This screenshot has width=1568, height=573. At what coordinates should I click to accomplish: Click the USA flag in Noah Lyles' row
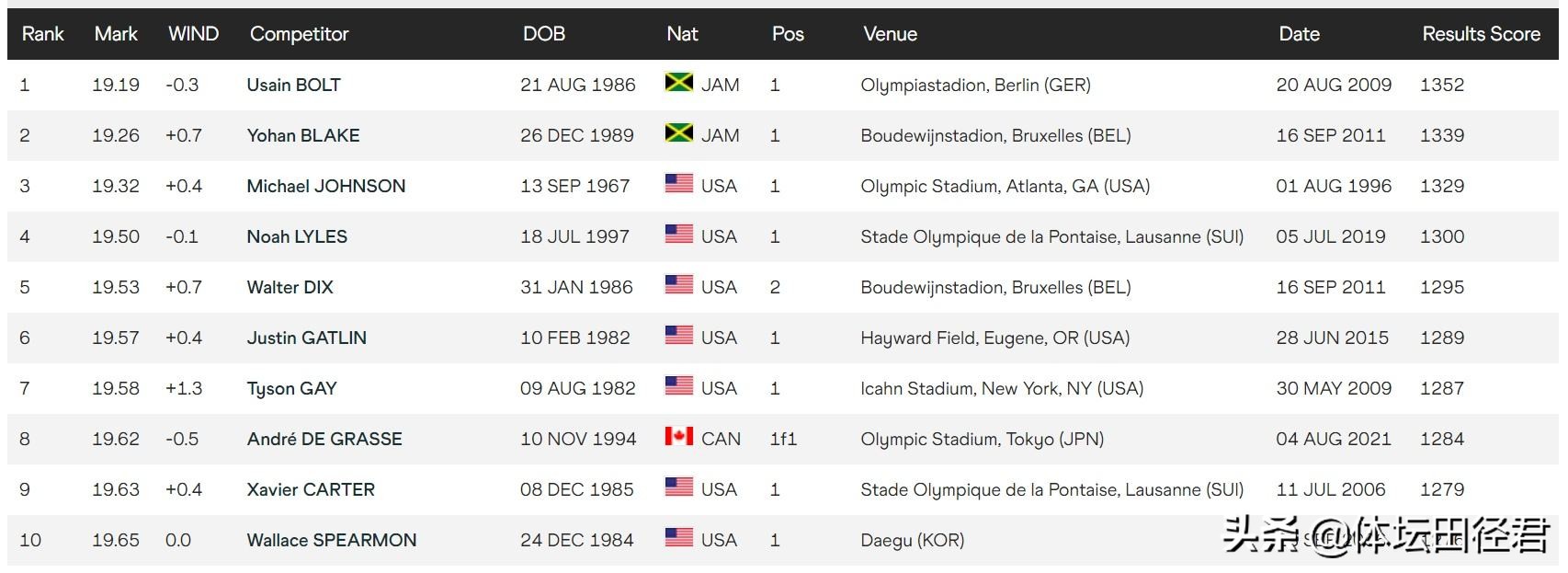[678, 235]
